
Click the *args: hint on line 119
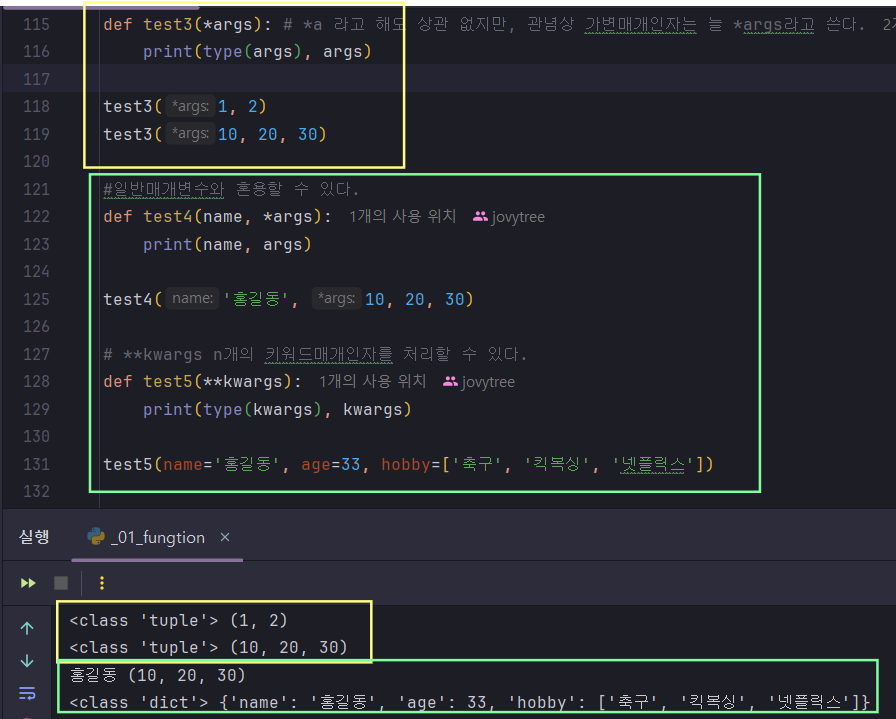coord(190,134)
